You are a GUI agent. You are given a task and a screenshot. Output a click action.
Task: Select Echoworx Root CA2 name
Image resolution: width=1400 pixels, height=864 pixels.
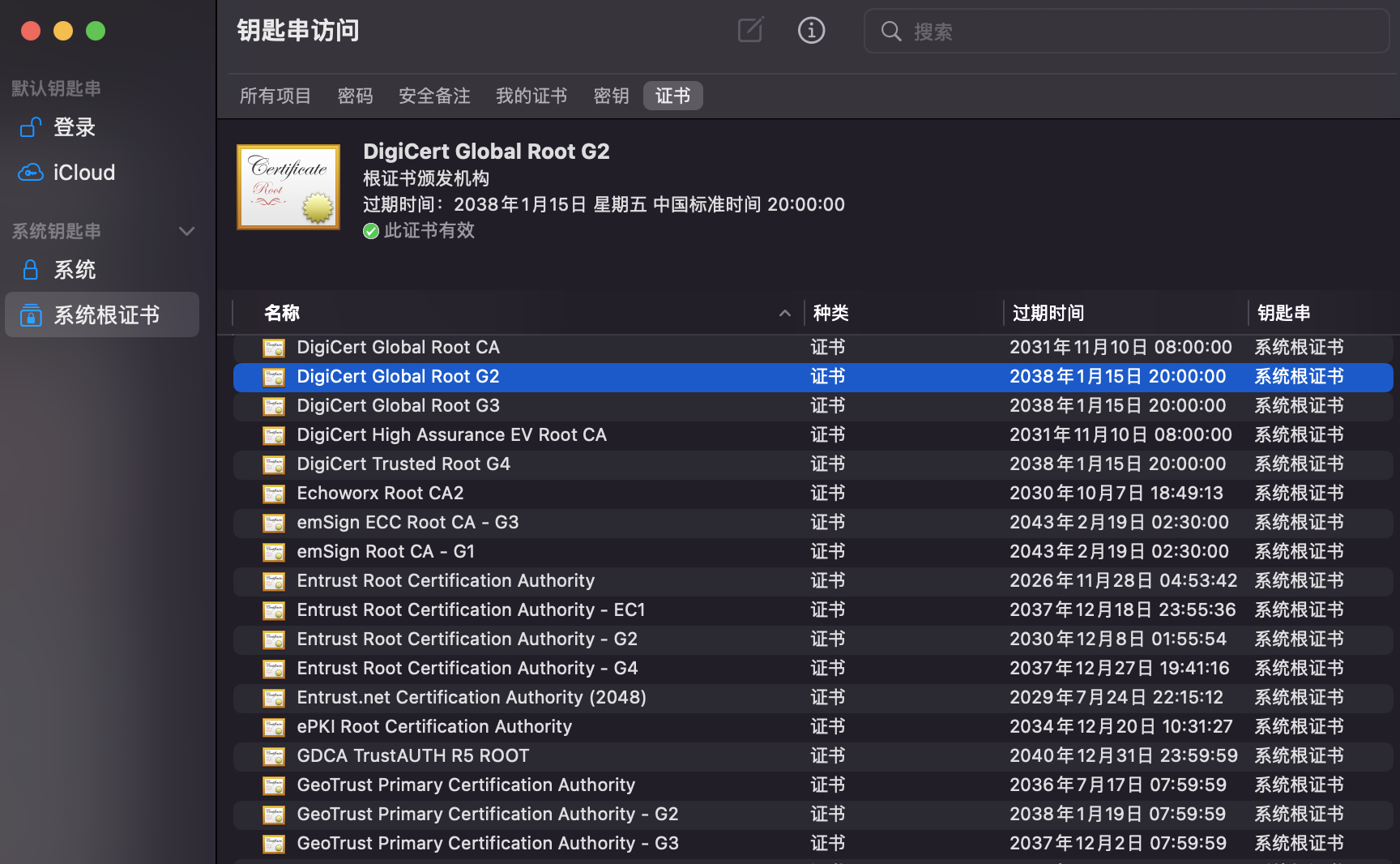(380, 493)
